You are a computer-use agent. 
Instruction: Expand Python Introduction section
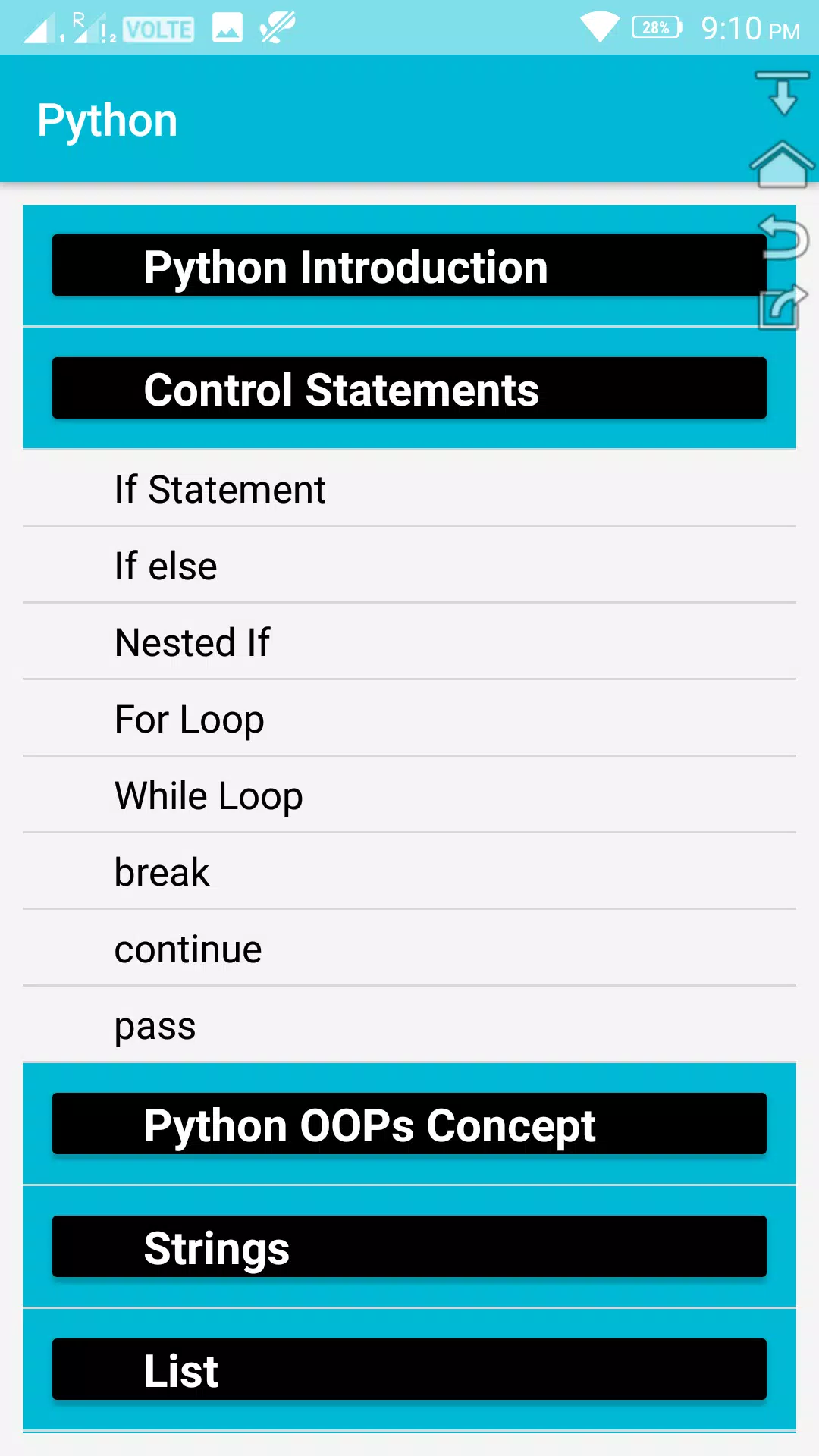point(409,265)
